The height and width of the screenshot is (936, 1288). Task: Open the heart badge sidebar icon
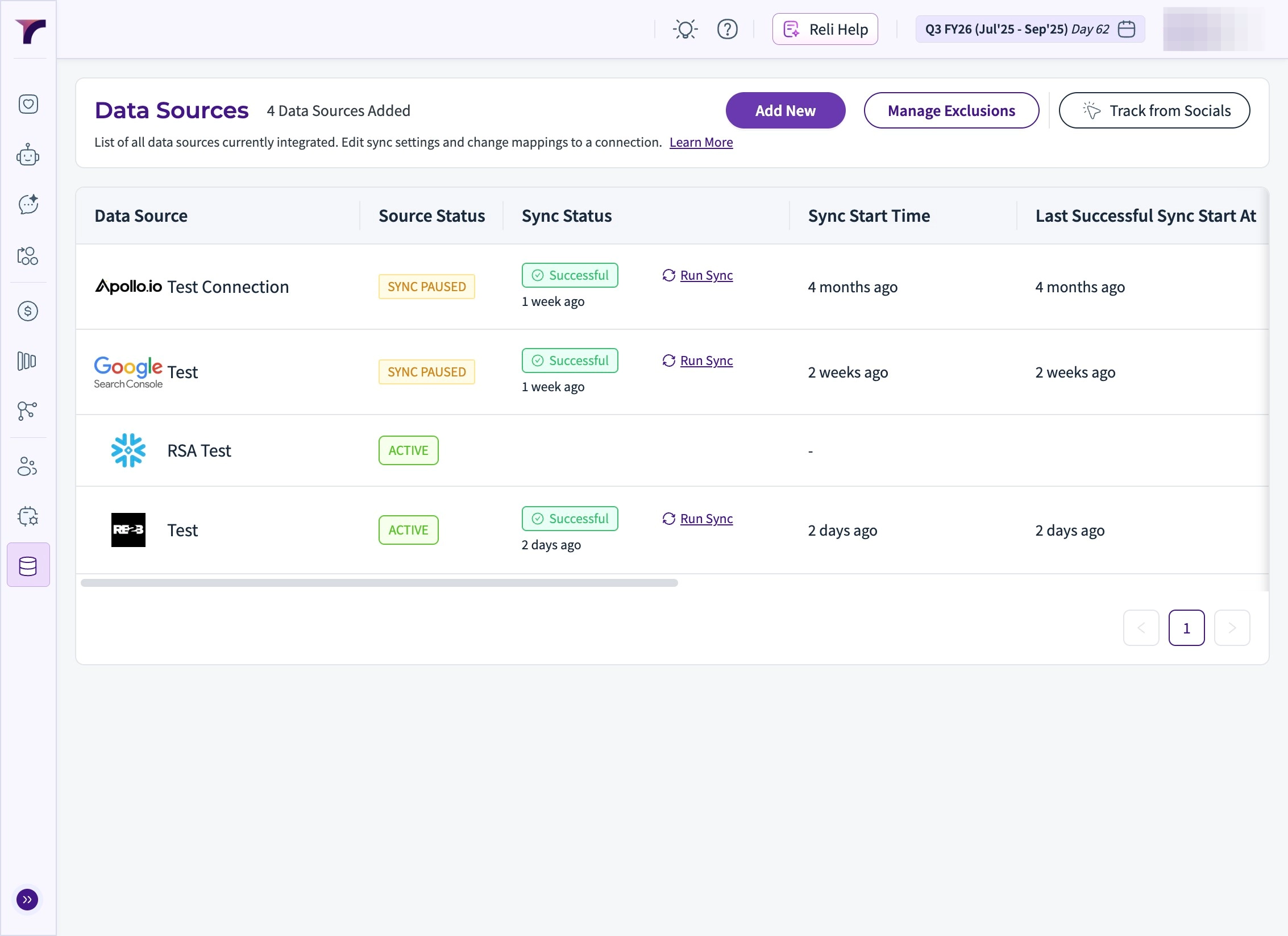(x=28, y=104)
